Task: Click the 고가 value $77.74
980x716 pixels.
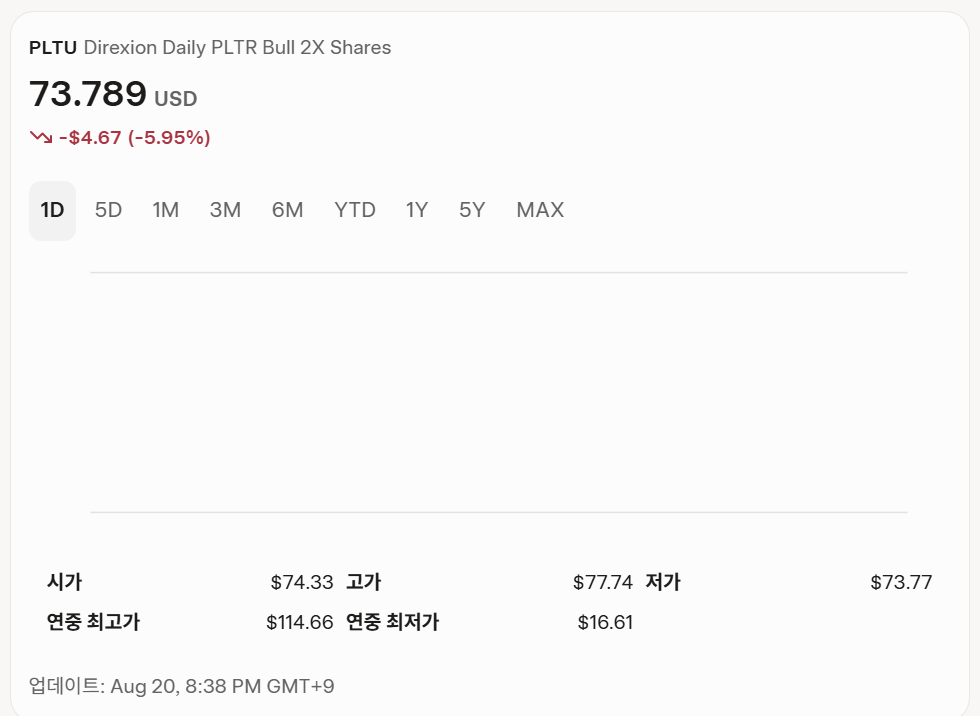Action: (602, 582)
